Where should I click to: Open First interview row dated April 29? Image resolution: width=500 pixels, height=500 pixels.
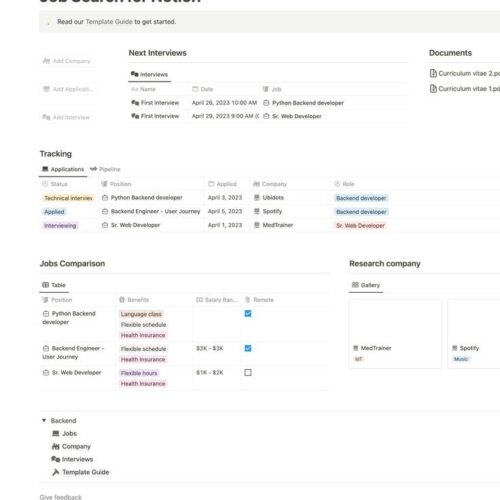[x=155, y=116]
